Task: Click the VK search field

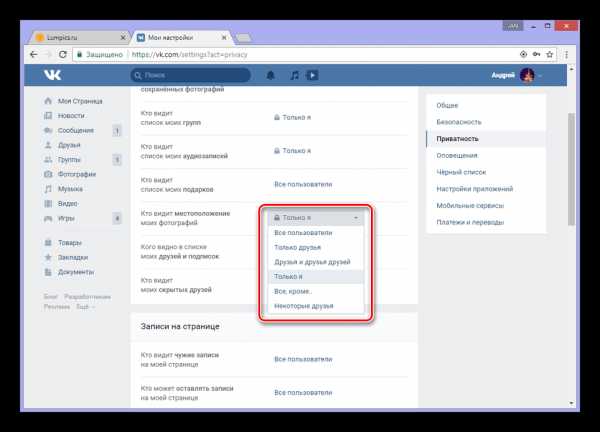Action: (x=191, y=75)
